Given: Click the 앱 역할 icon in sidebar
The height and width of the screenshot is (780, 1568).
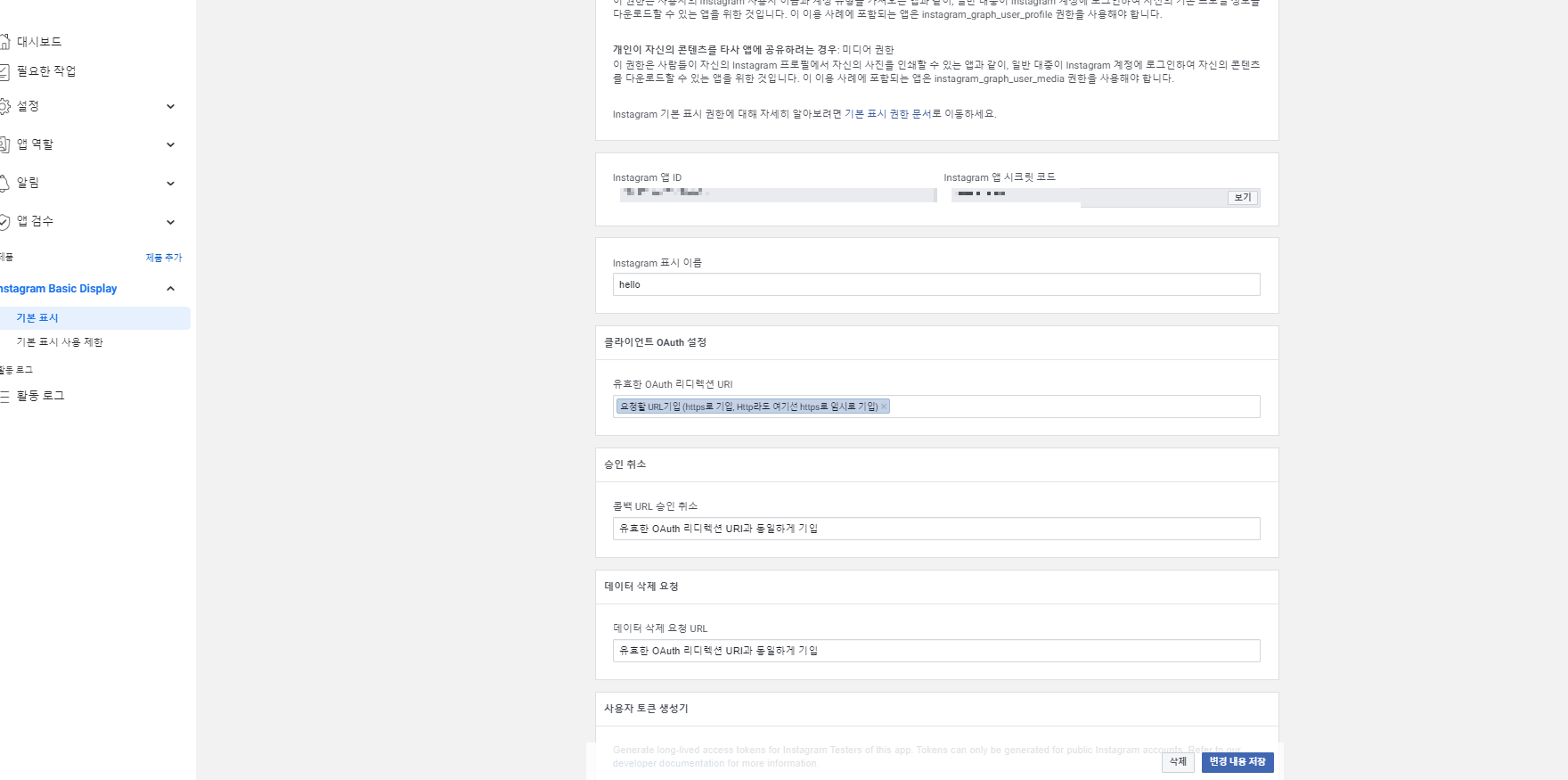Looking at the screenshot, I should (4, 144).
